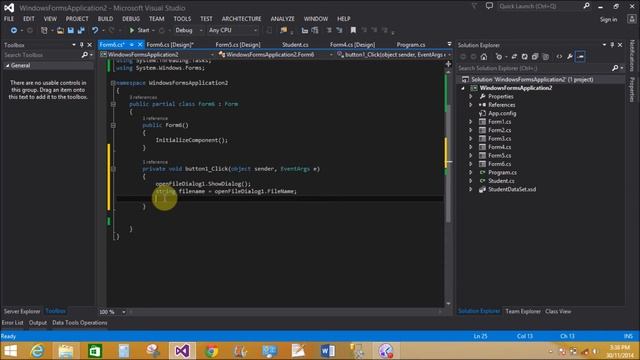
Task: Close the Form6.cs* editor tab
Action: (140, 44)
